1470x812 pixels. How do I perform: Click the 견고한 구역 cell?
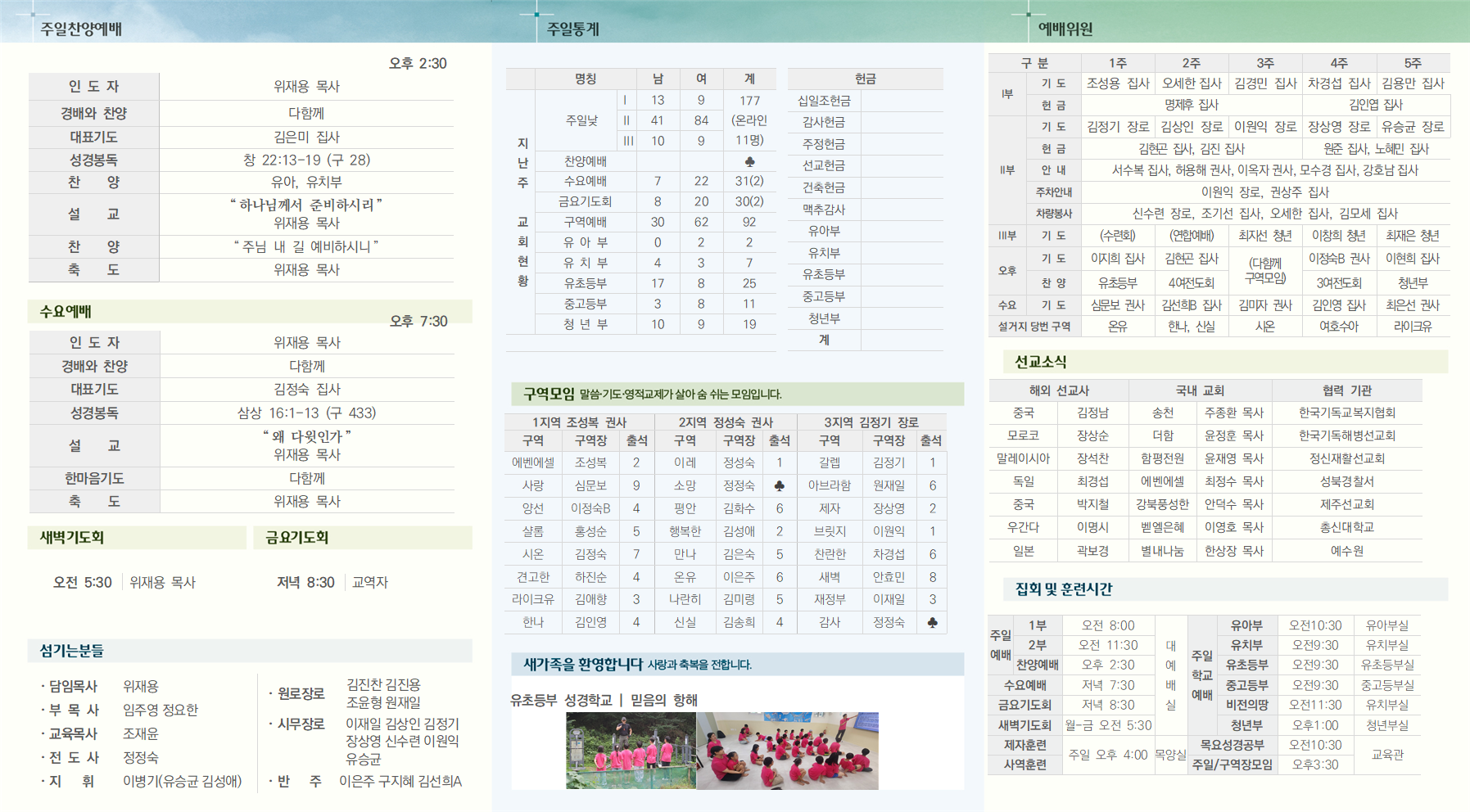coord(532,577)
